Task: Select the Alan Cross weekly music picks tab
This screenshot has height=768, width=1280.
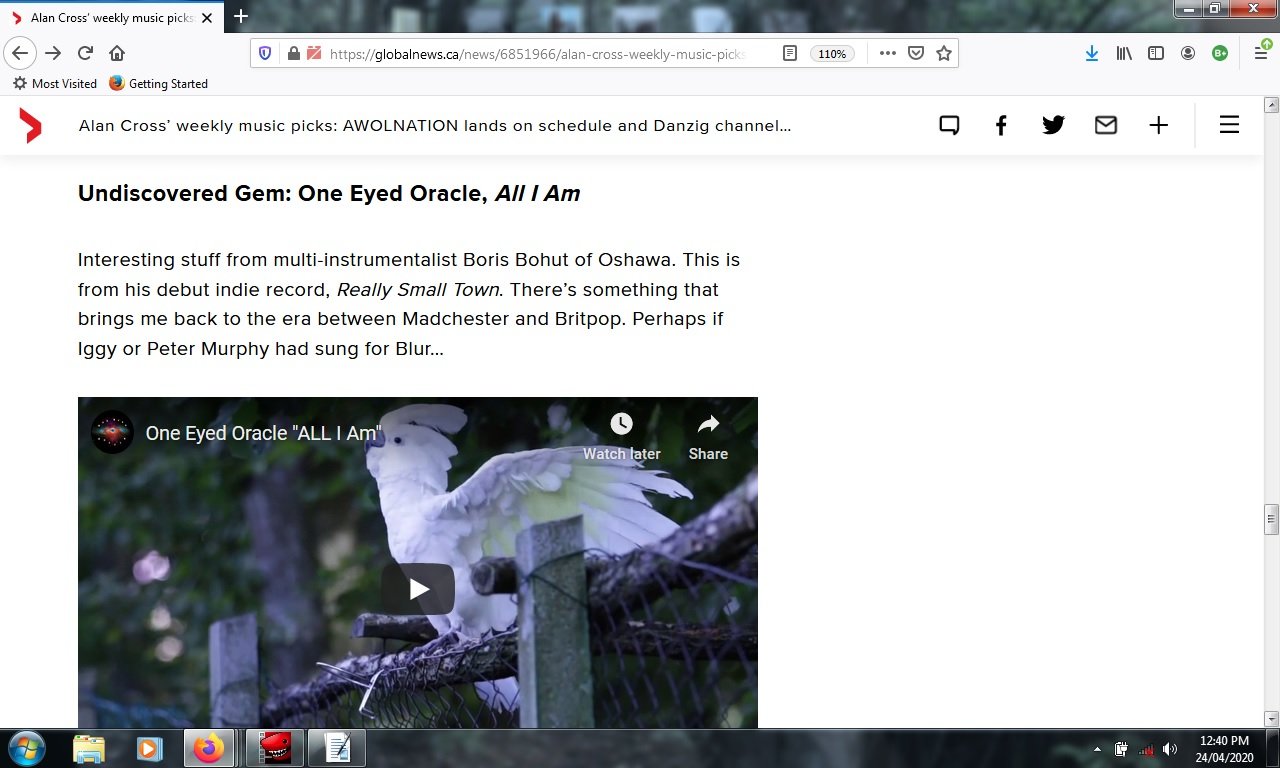Action: click(x=110, y=17)
